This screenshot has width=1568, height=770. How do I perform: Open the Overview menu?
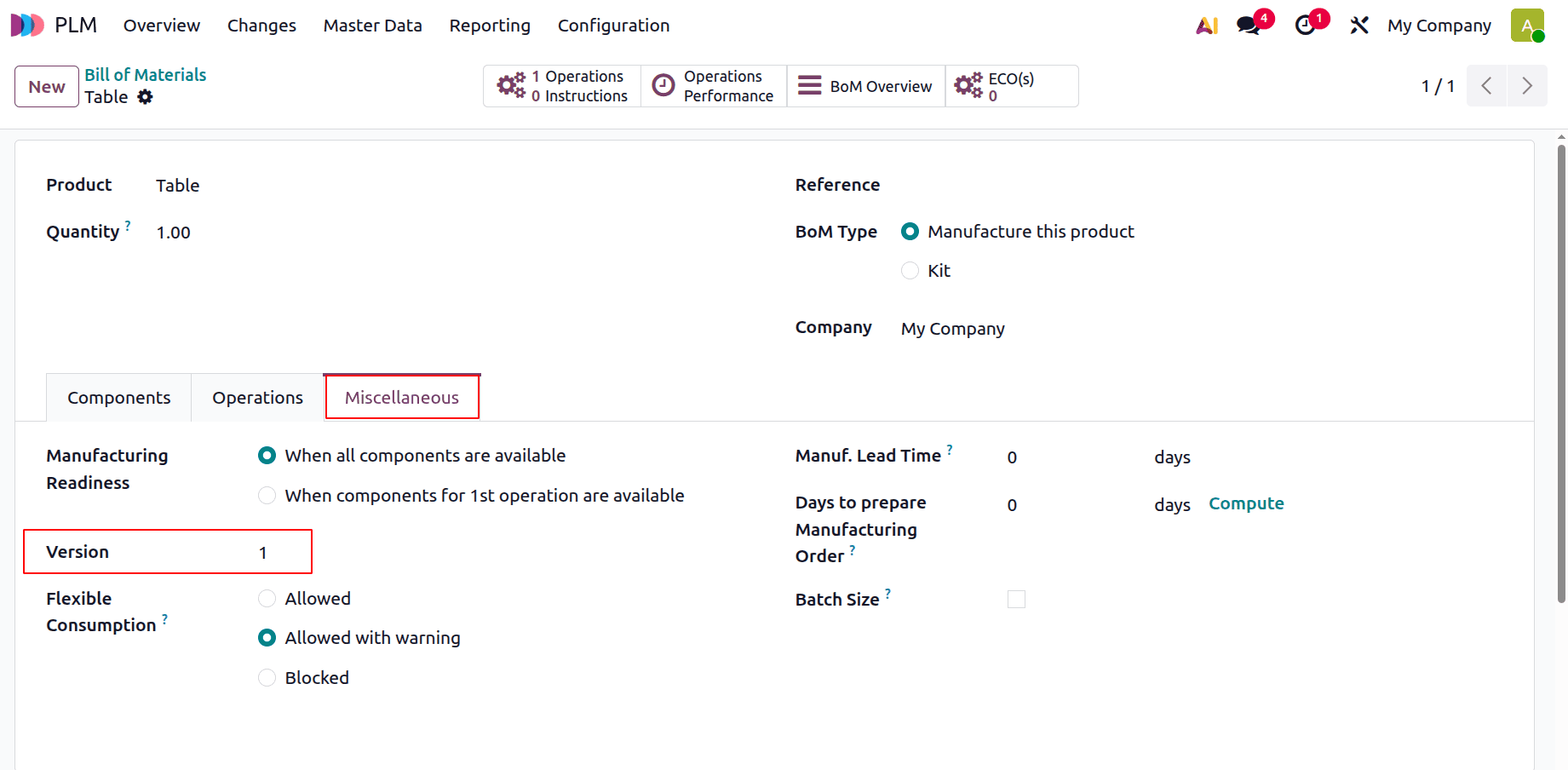162,26
